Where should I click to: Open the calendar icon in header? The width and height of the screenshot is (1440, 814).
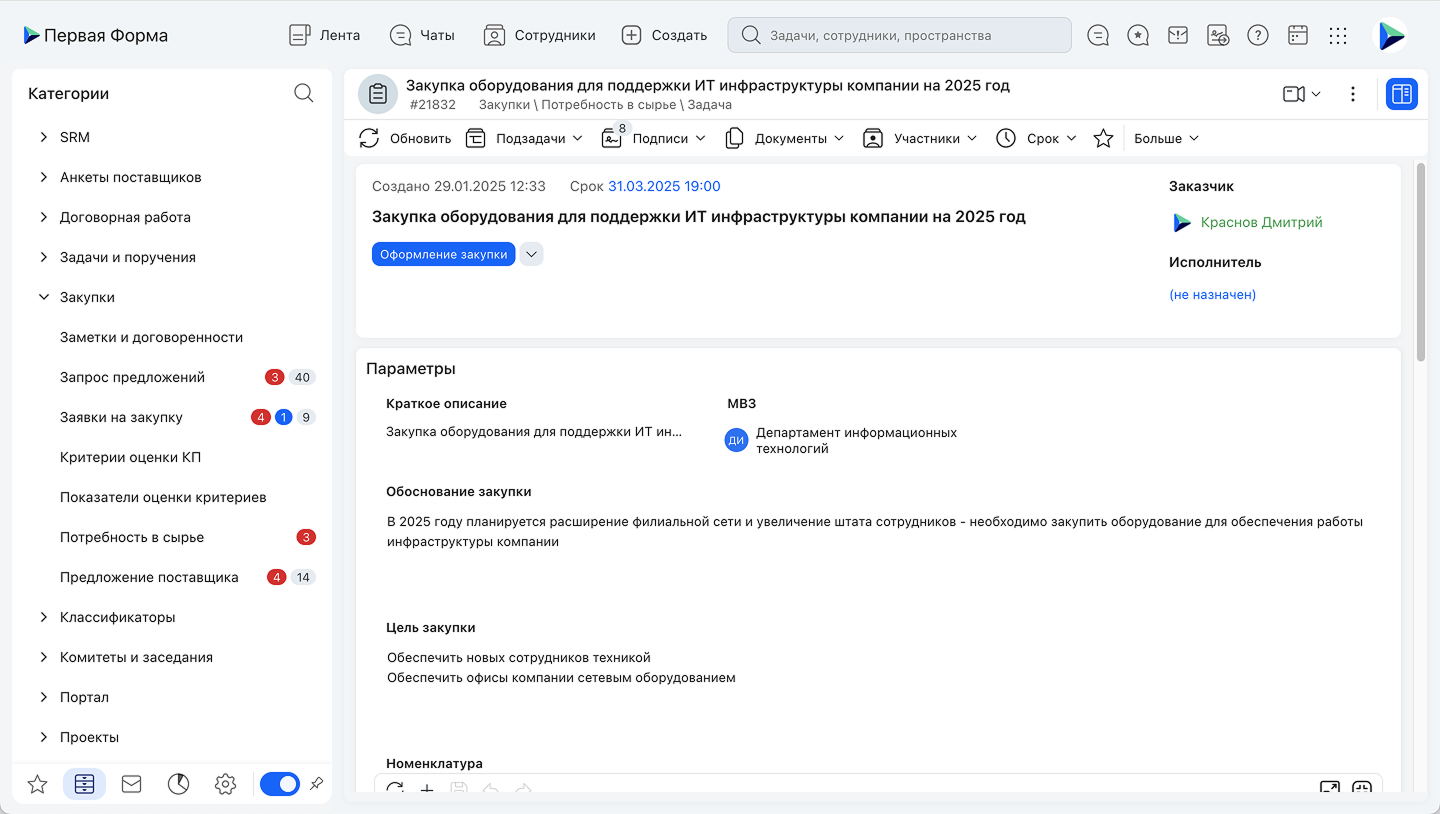(x=1298, y=35)
